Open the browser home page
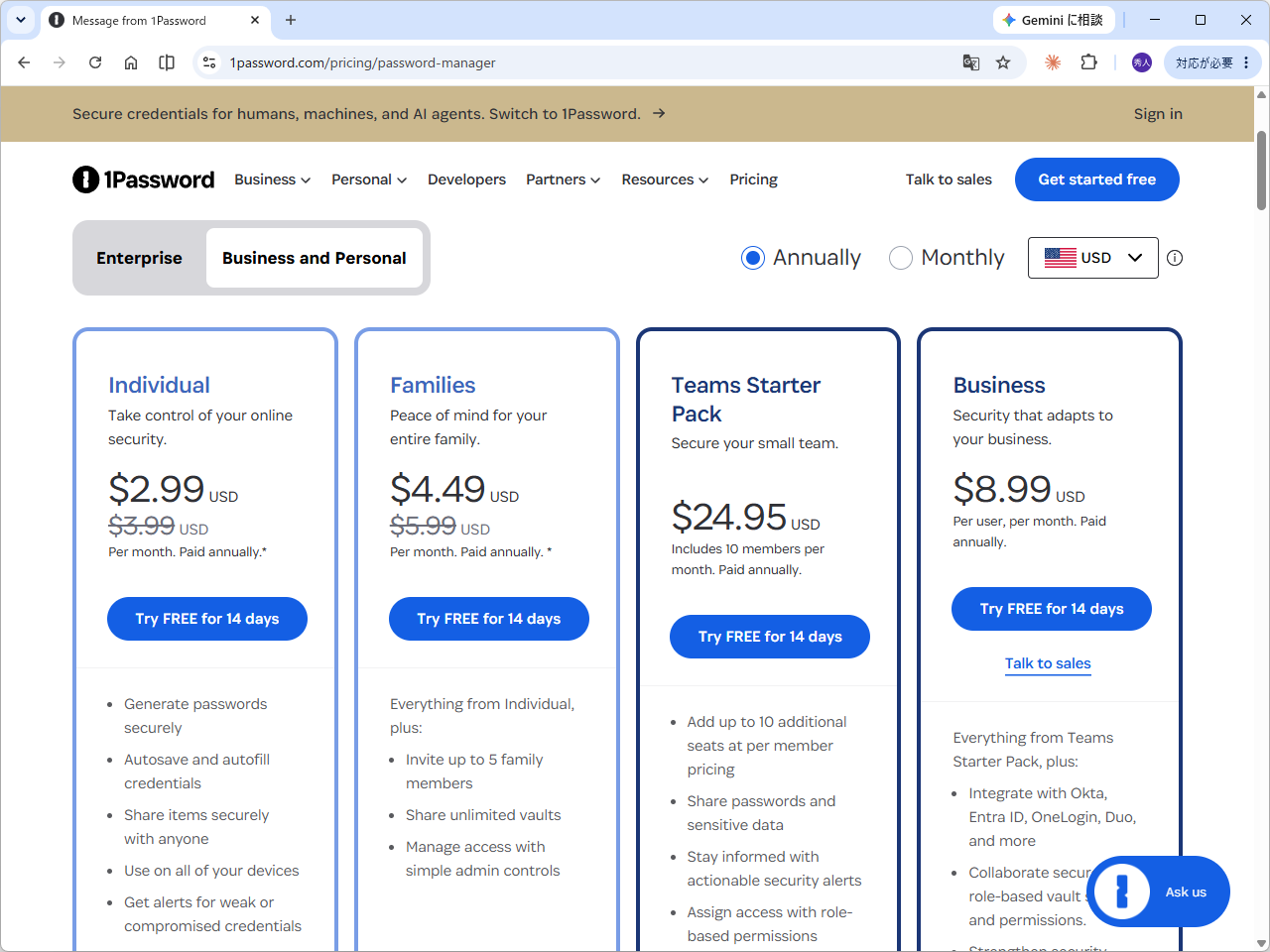1270x952 pixels. point(131,62)
